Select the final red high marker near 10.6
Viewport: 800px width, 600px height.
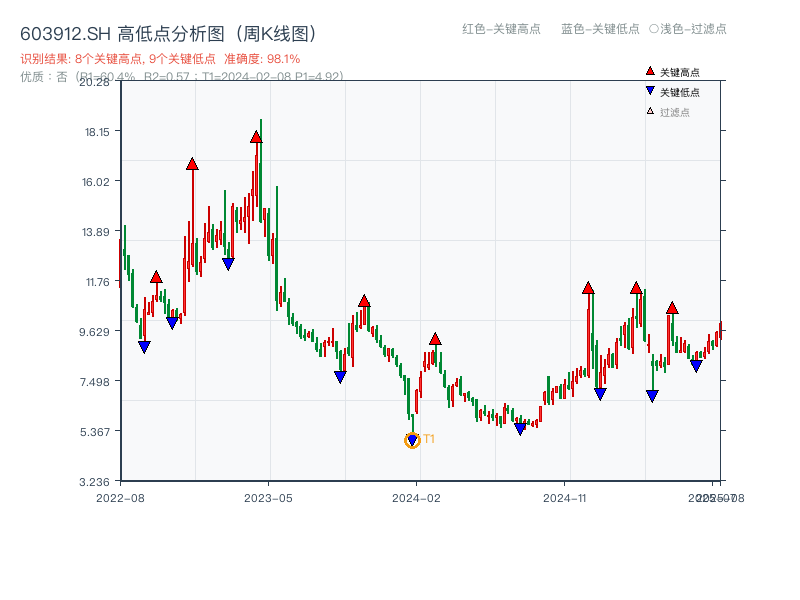point(672,308)
